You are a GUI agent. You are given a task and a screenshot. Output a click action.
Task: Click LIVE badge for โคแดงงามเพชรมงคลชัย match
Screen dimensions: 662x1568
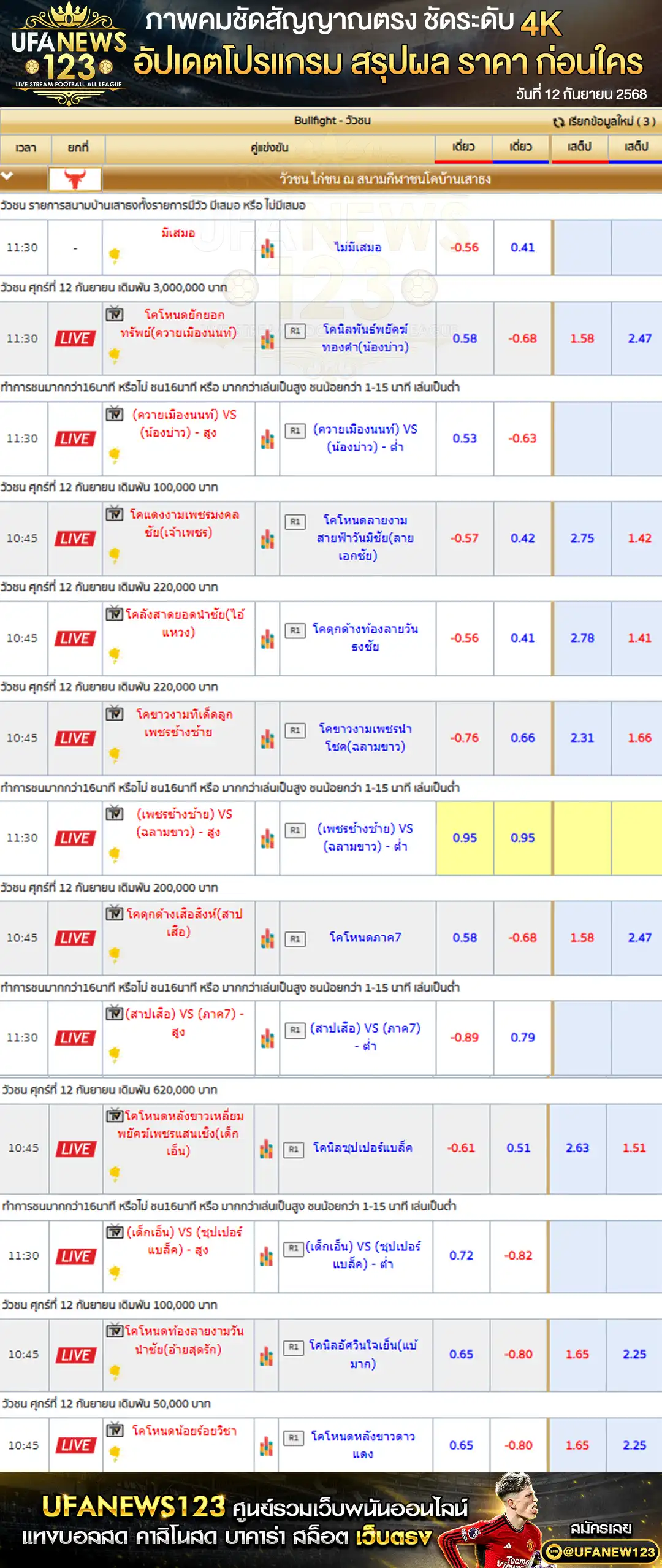75,538
